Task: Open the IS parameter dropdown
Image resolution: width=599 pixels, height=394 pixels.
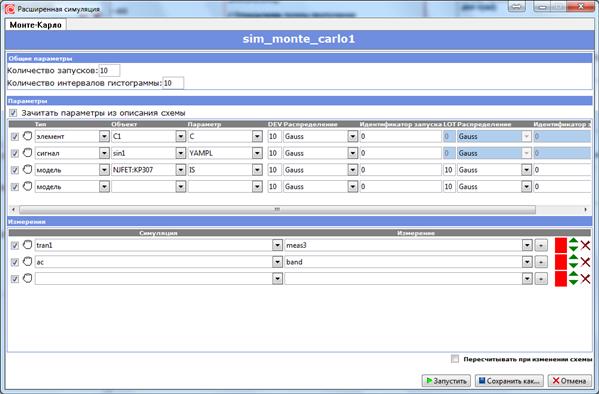Action: click(257, 170)
